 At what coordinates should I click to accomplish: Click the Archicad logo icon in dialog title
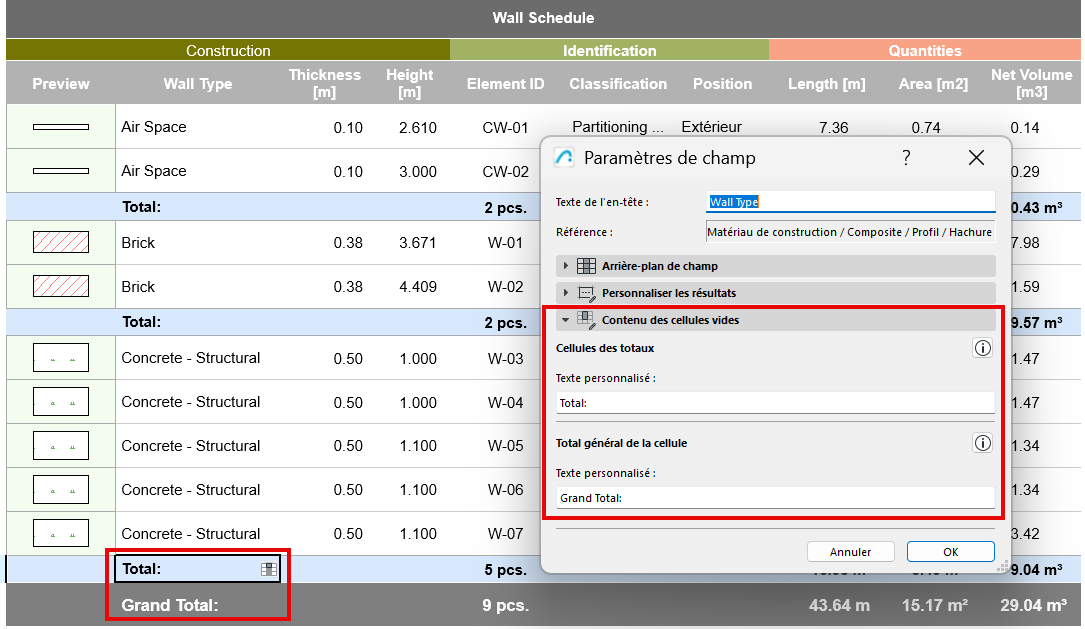point(564,158)
